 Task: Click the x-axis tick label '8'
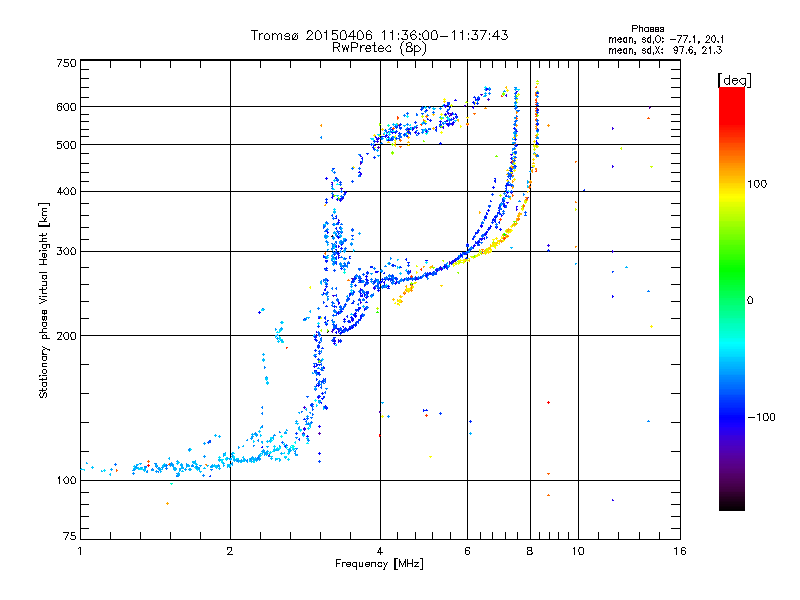click(x=530, y=551)
